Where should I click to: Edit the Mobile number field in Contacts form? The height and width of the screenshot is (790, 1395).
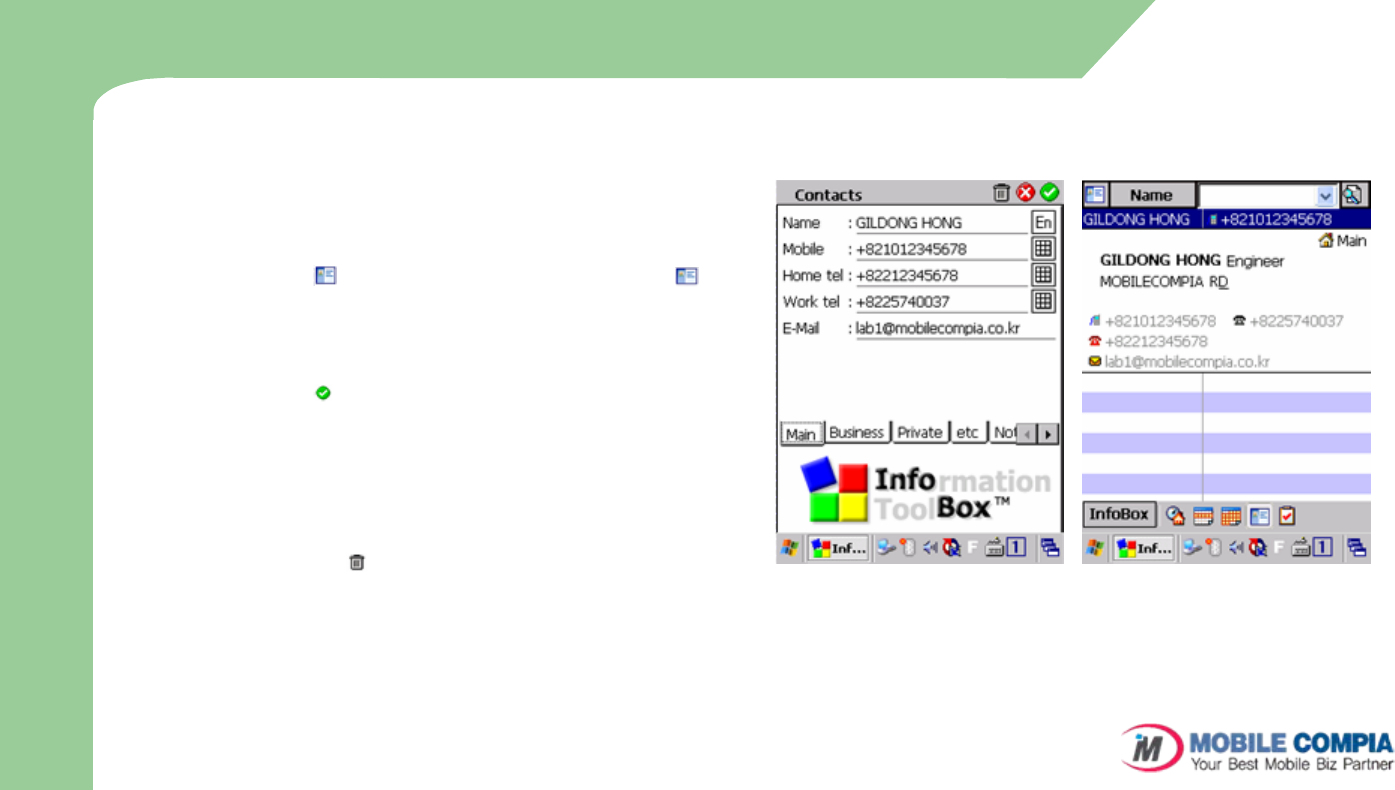(x=941, y=249)
